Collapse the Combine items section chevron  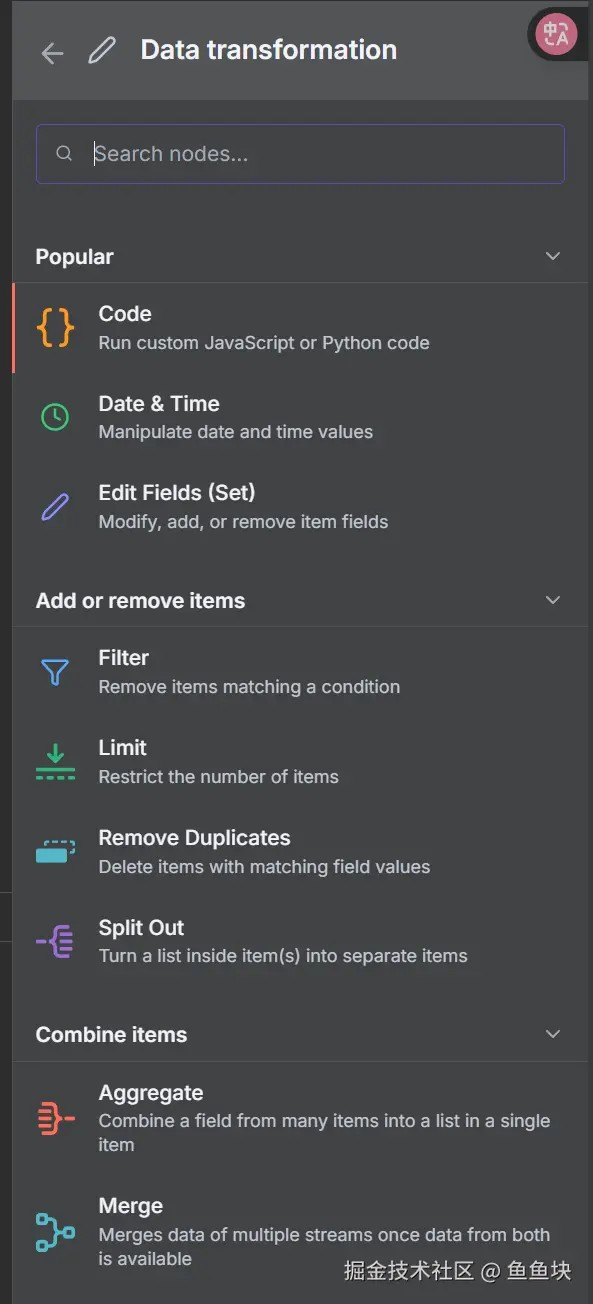(553, 1034)
